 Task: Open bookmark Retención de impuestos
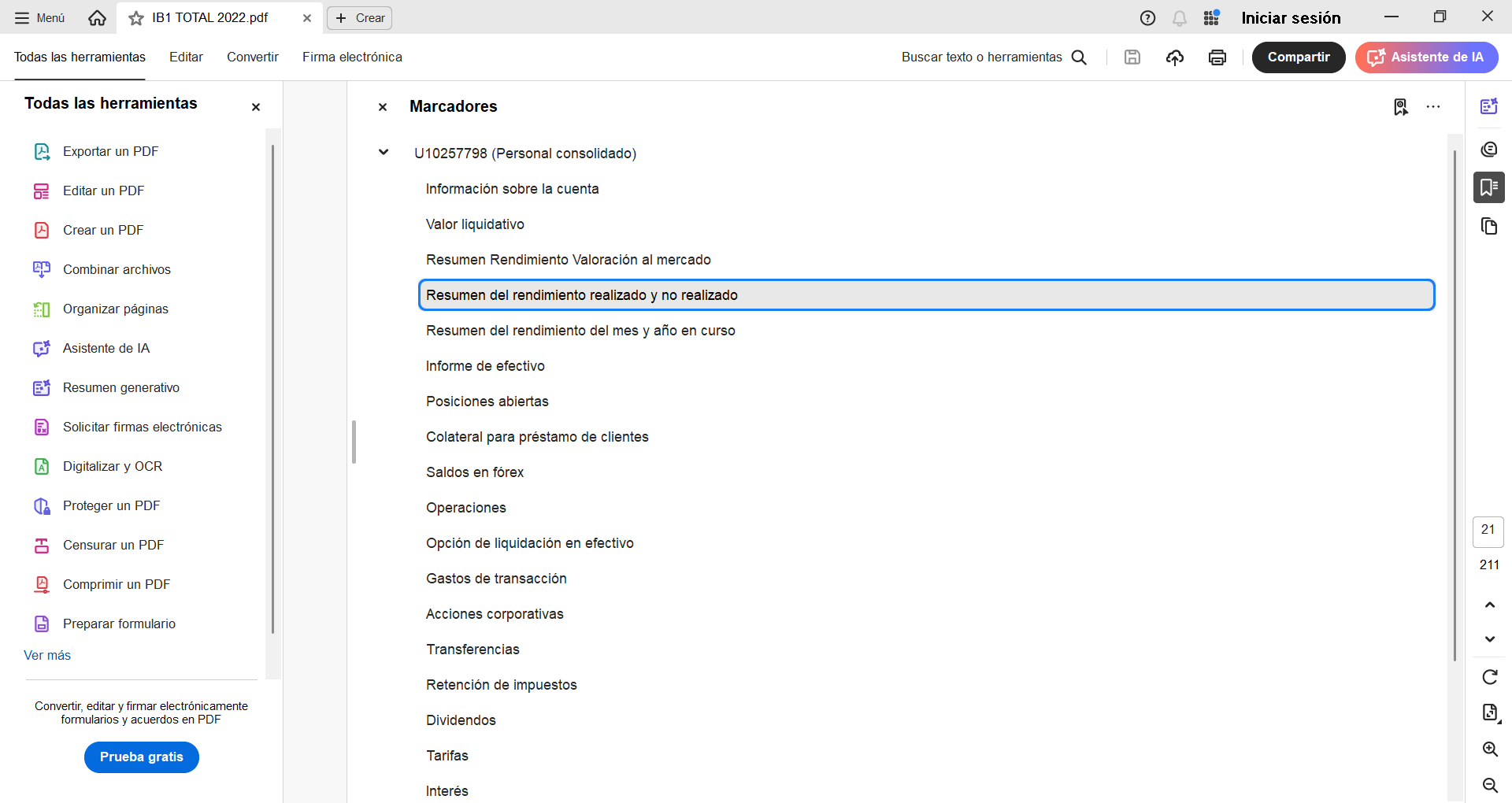(502, 685)
